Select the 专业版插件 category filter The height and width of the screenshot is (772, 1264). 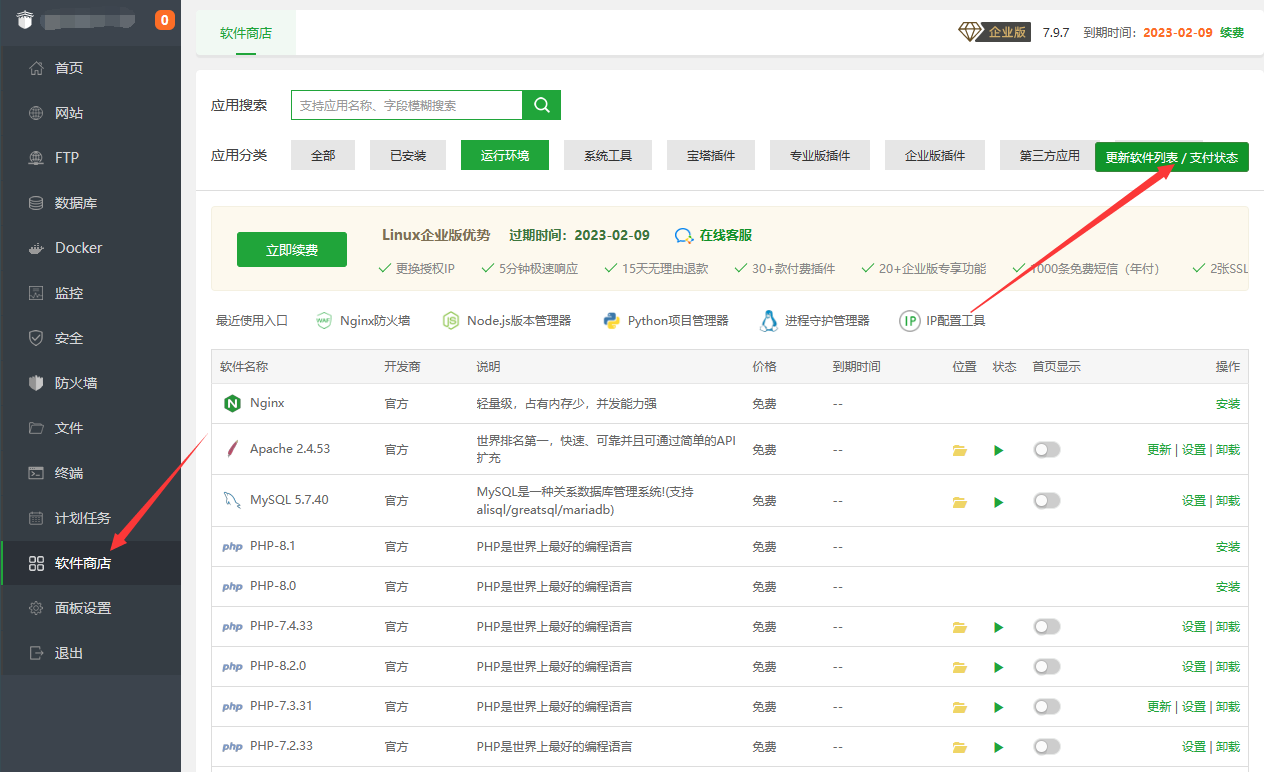tap(820, 155)
